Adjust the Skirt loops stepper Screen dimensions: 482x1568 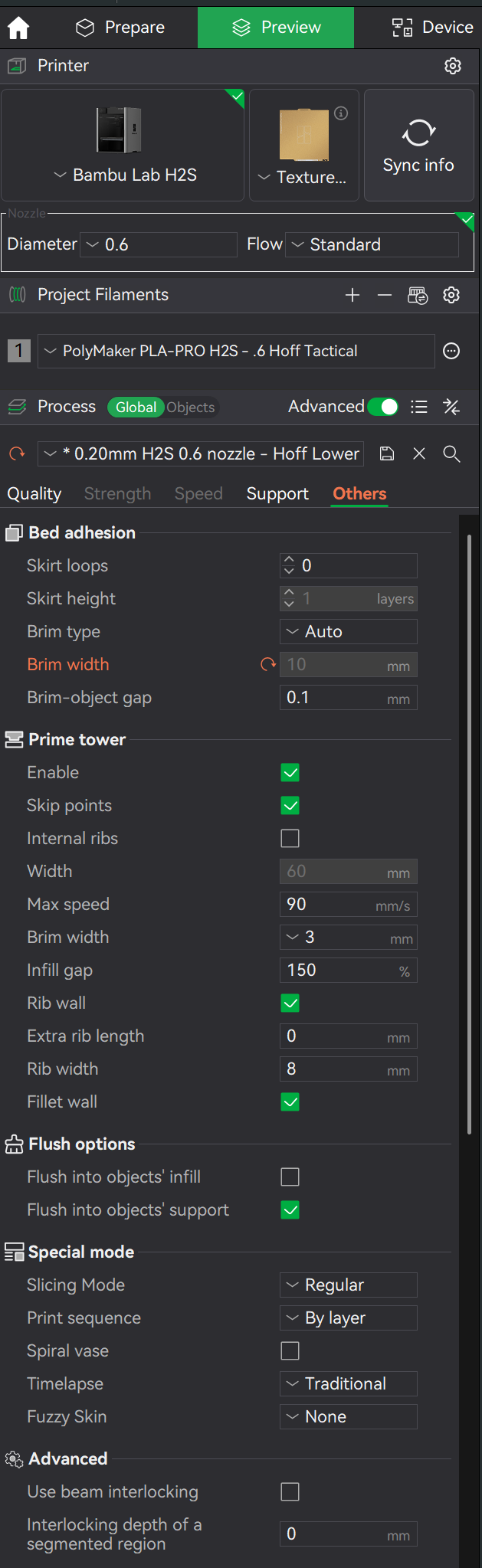pyautogui.click(x=289, y=565)
